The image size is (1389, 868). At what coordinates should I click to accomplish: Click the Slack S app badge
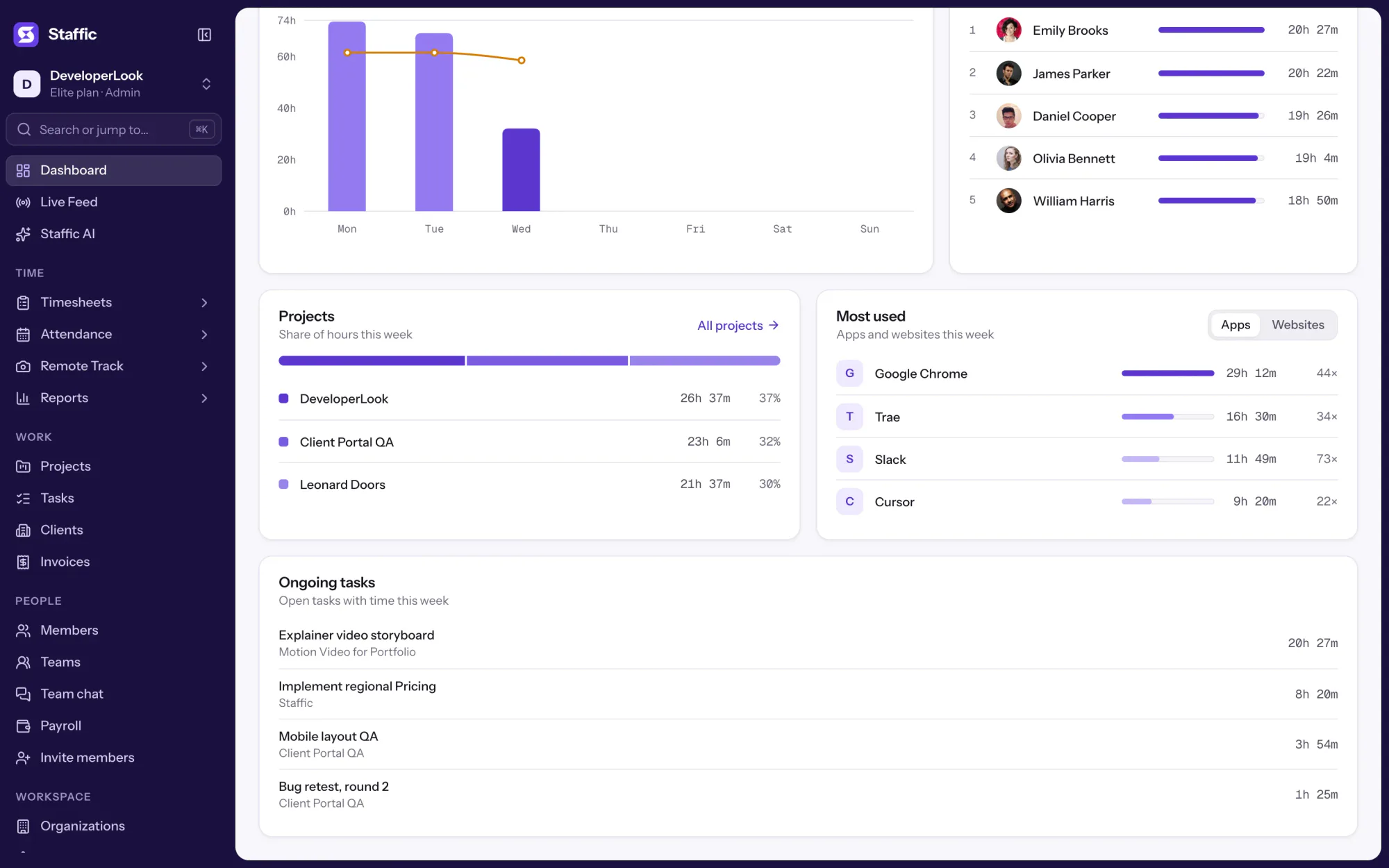point(849,459)
